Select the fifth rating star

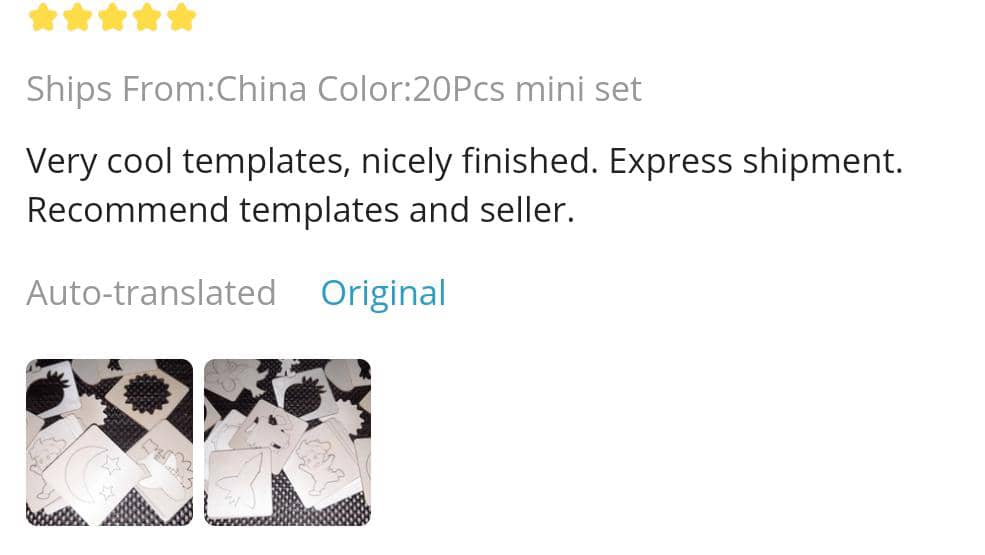(x=181, y=17)
